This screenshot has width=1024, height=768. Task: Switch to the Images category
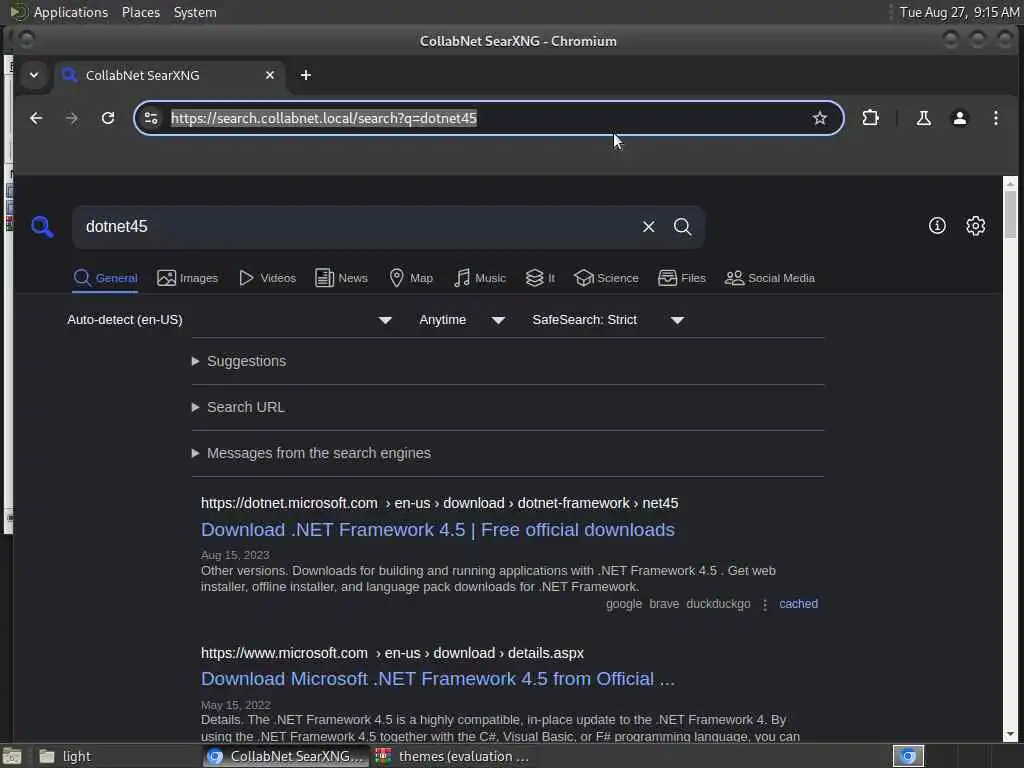coord(188,278)
